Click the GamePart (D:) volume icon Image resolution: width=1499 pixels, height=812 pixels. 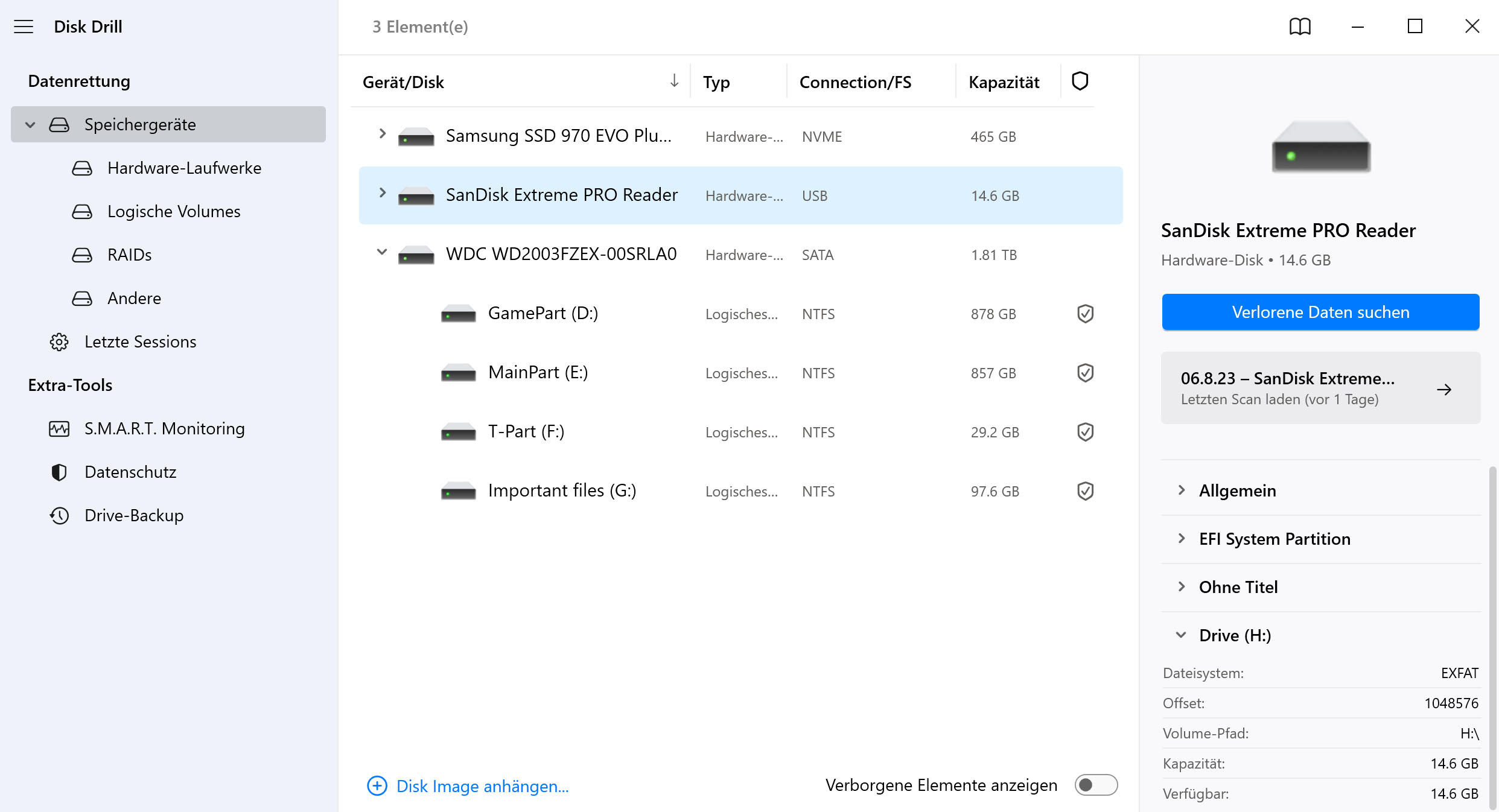(x=458, y=314)
